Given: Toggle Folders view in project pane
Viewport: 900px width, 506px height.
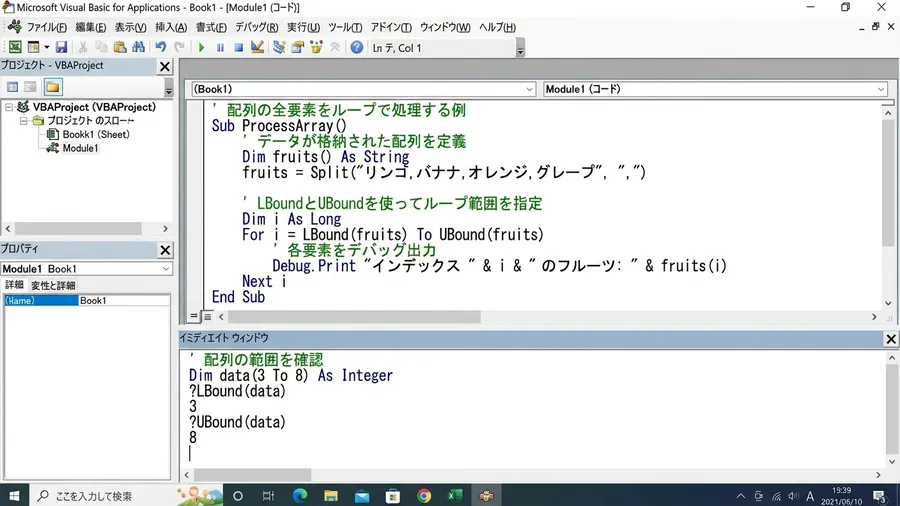Looking at the screenshot, I should (53, 87).
